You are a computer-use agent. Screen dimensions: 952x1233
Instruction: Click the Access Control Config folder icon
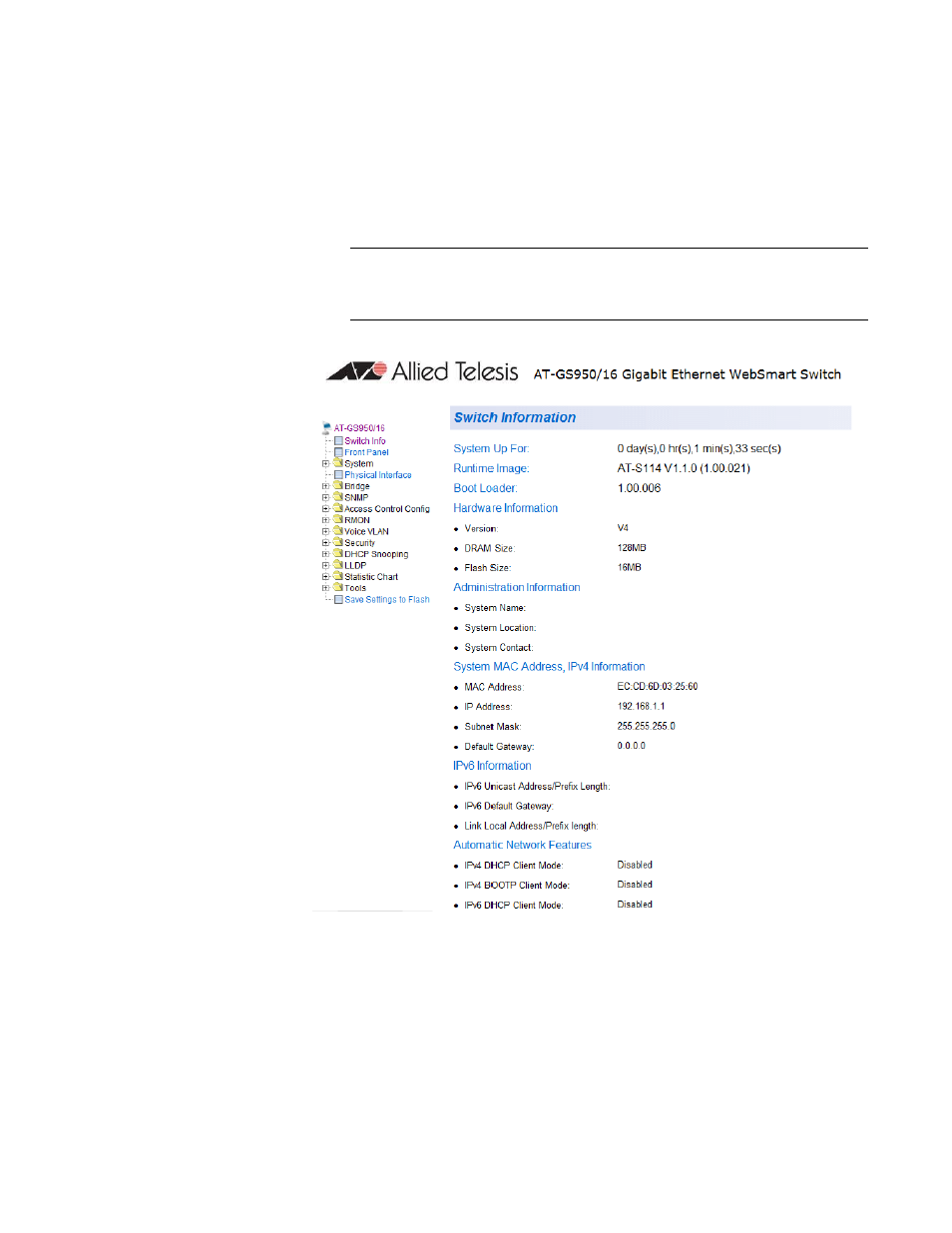tap(338, 508)
